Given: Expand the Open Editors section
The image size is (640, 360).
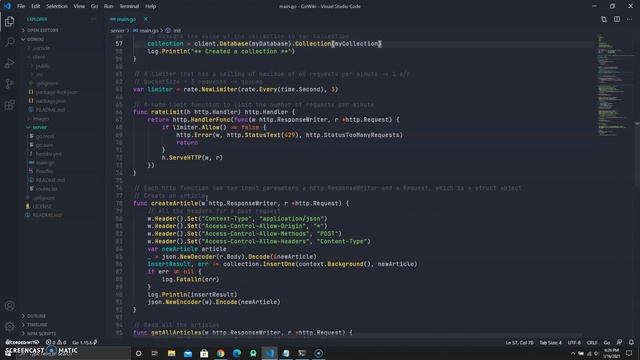Looking at the screenshot, I should [x=42, y=30].
